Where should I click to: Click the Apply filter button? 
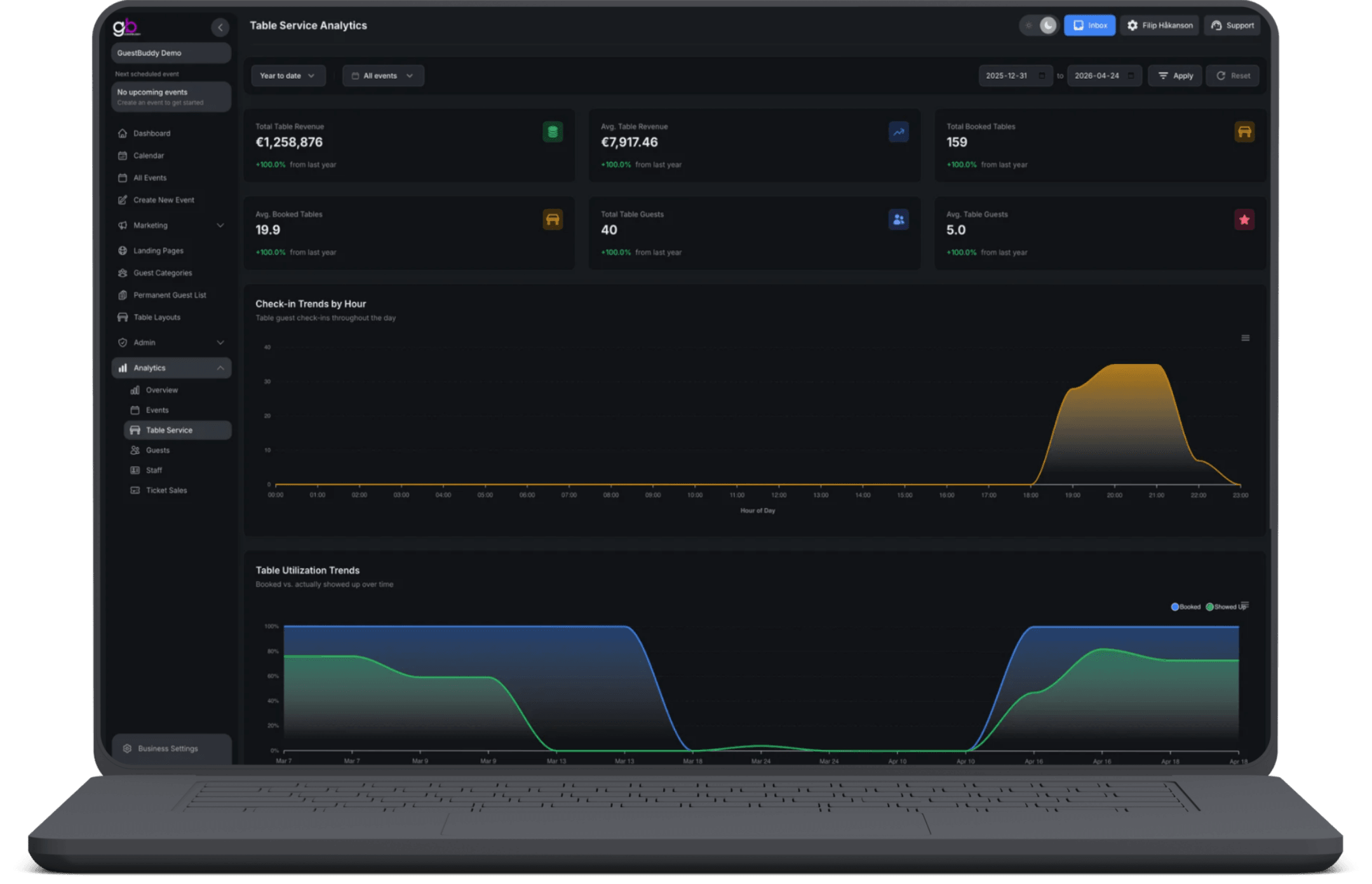click(x=1174, y=76)
